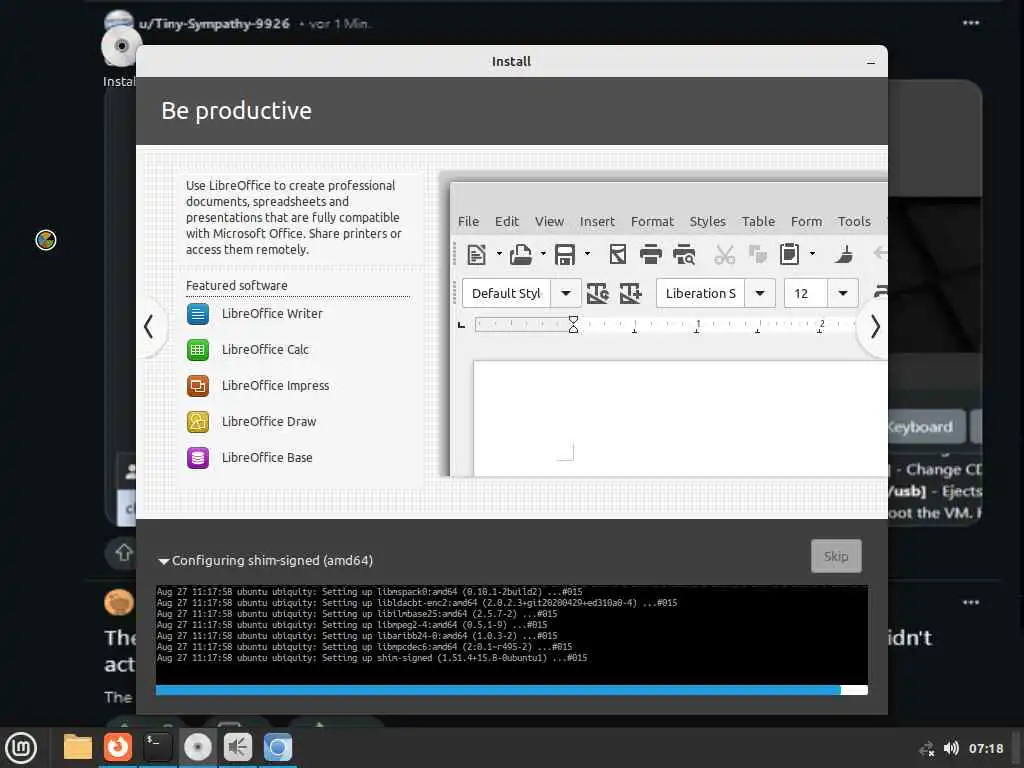Open the Edit menu in Writer preview

[x=507, y=222]
